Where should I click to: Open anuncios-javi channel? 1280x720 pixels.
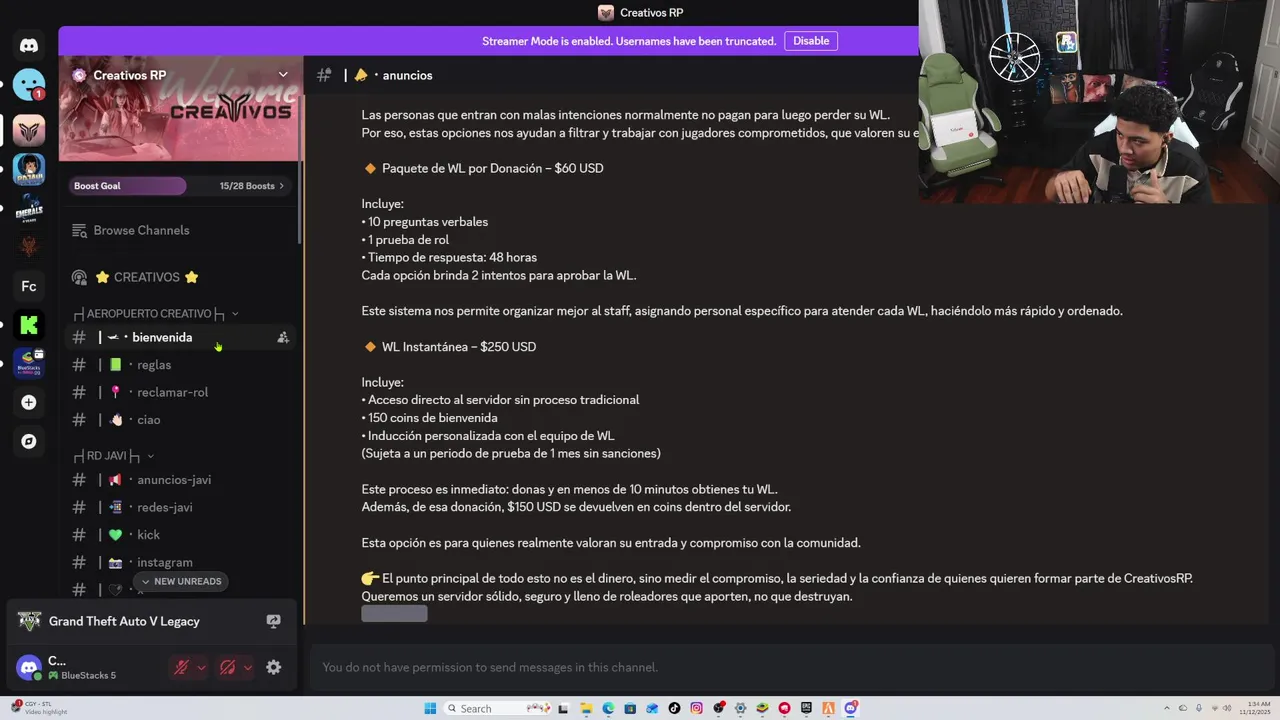[x=181, y=480]
